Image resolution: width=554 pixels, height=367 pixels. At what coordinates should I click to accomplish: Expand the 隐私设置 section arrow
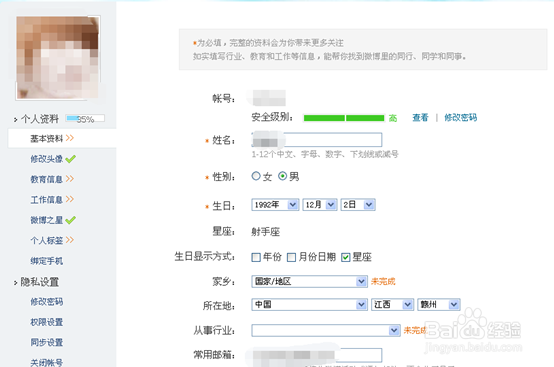point(16,283)
